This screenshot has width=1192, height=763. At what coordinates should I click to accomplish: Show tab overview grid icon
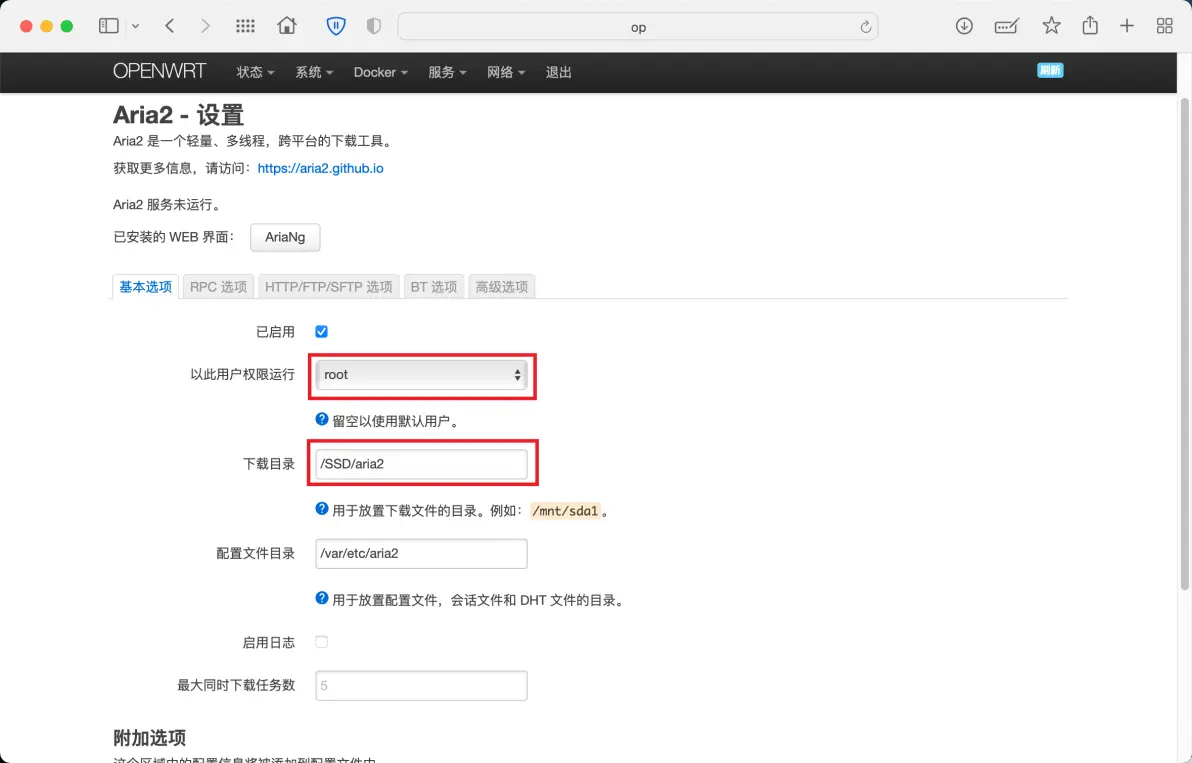[x=1164, y=26]
